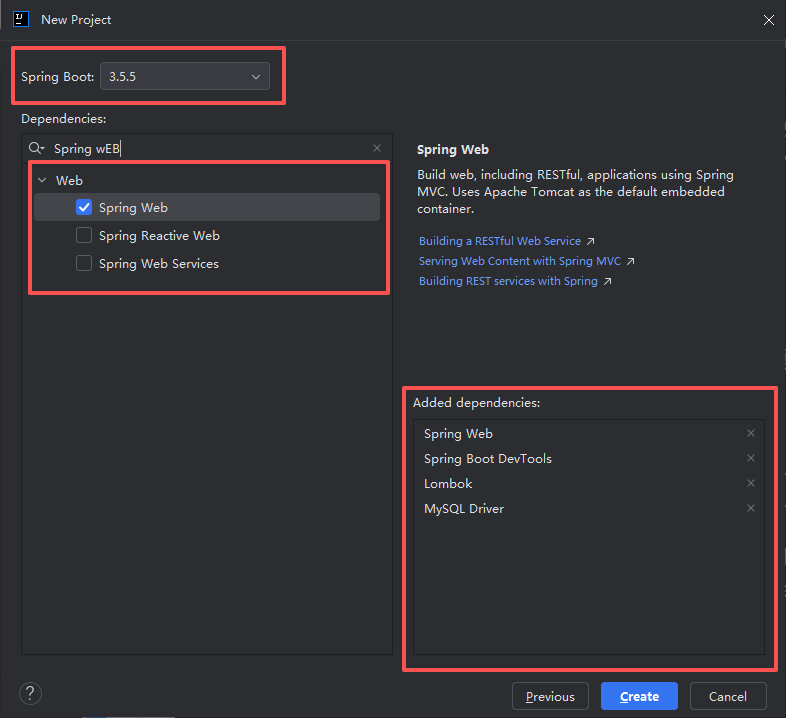
Task: Open the Spring Boot version dropdown
Action: pos(184,76)
